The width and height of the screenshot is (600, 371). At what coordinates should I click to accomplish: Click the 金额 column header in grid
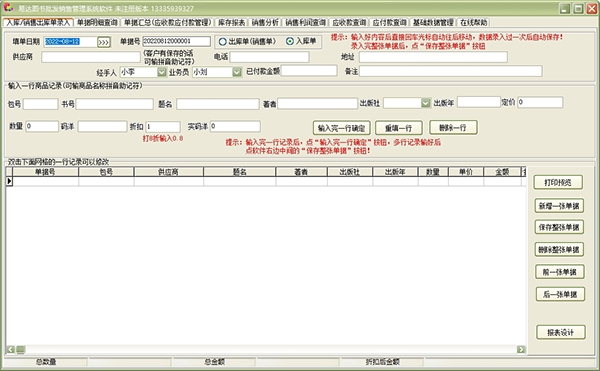[502, 172]
